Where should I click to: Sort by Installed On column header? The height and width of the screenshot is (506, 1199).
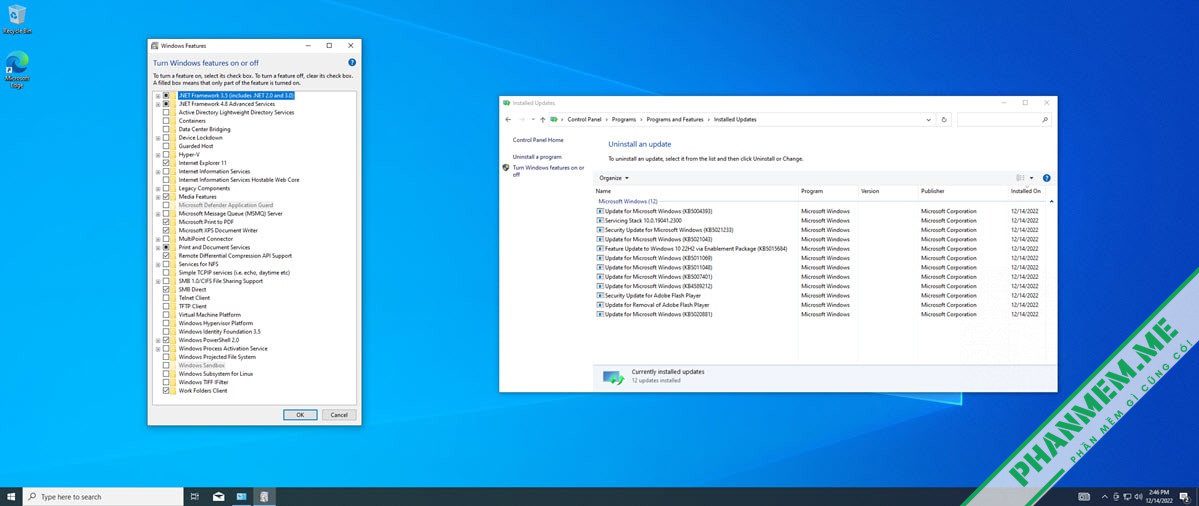point(1026,191)
